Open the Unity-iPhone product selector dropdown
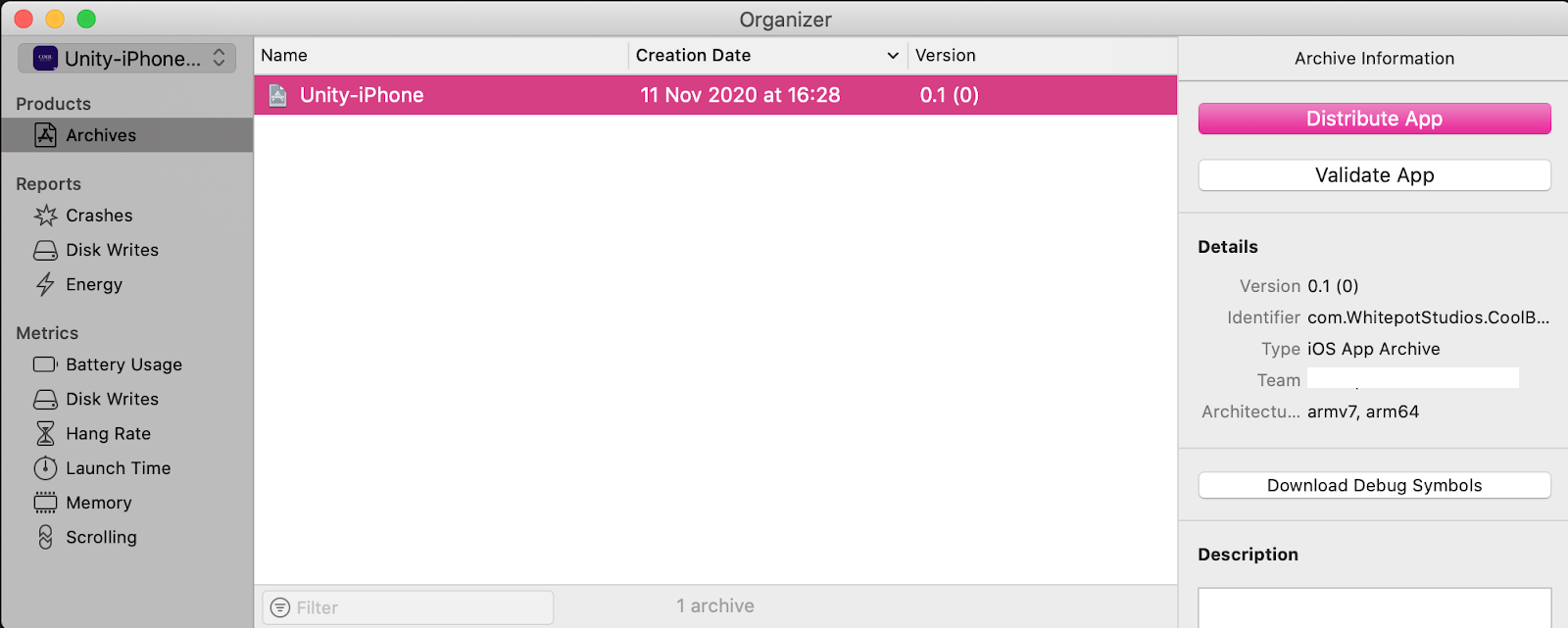Image resolution: width=1568 pixels, height=628 pixels. (126, 58)
